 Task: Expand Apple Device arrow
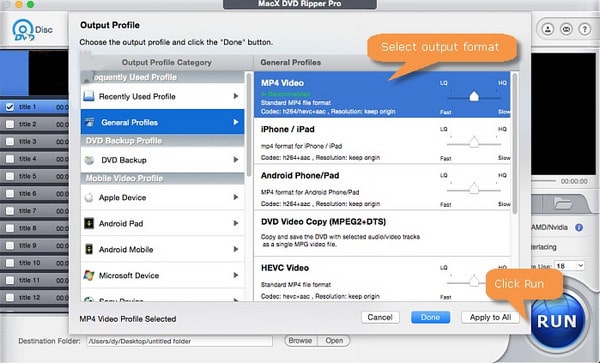(236, 197)
